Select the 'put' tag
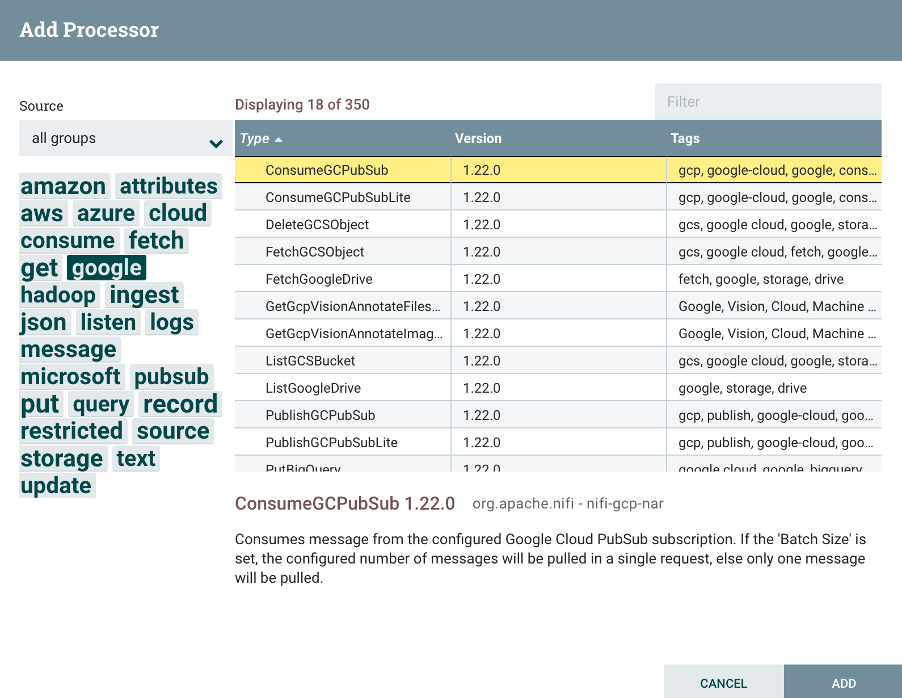 [40, 404]
